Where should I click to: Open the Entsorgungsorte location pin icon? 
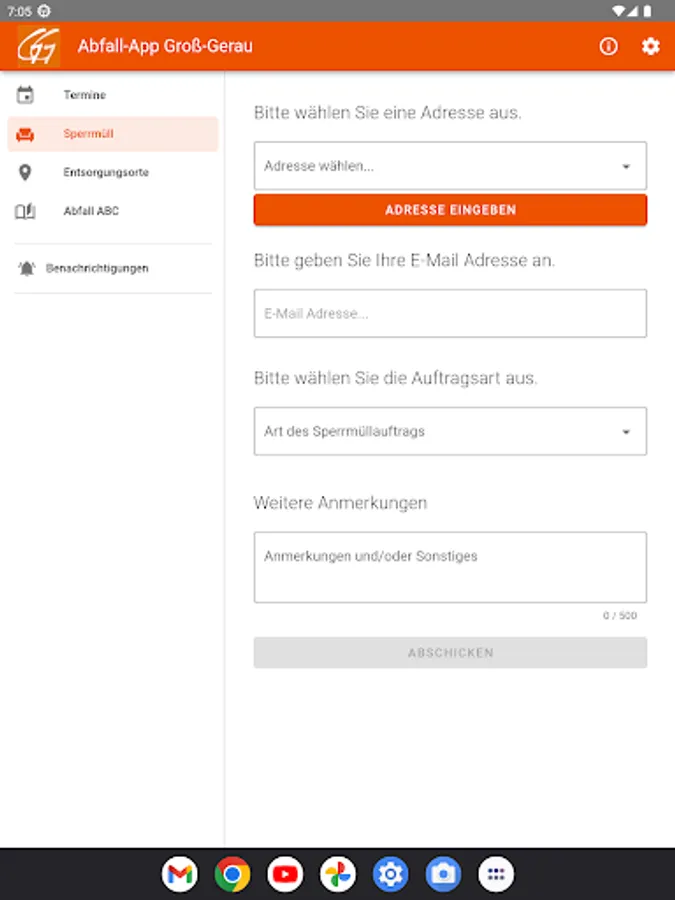pos(25,172)
